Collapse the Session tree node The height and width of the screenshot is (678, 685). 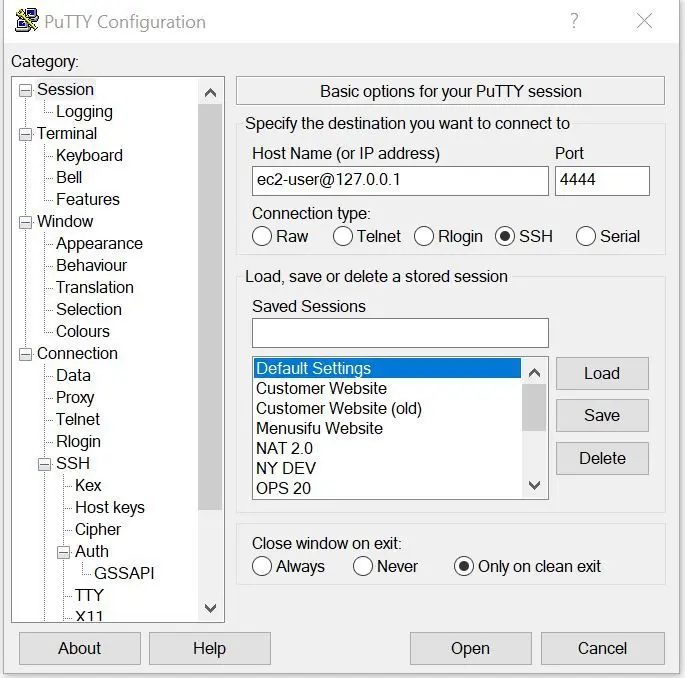[25, 90]
